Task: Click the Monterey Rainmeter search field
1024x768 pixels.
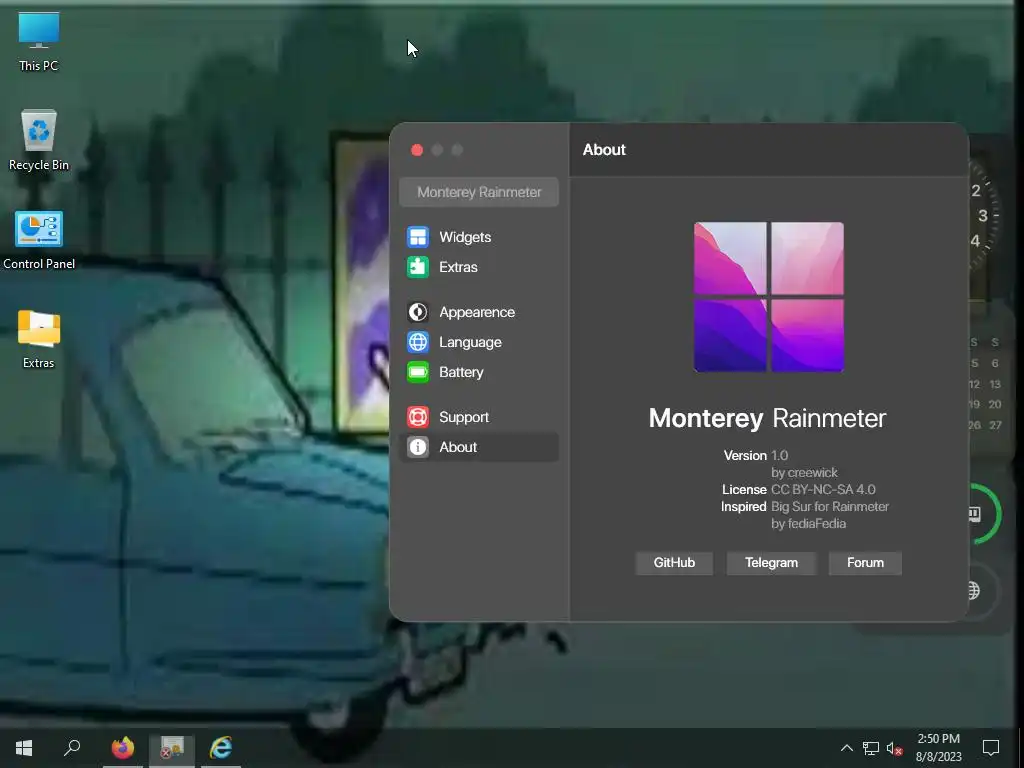Action: point(479,192)
